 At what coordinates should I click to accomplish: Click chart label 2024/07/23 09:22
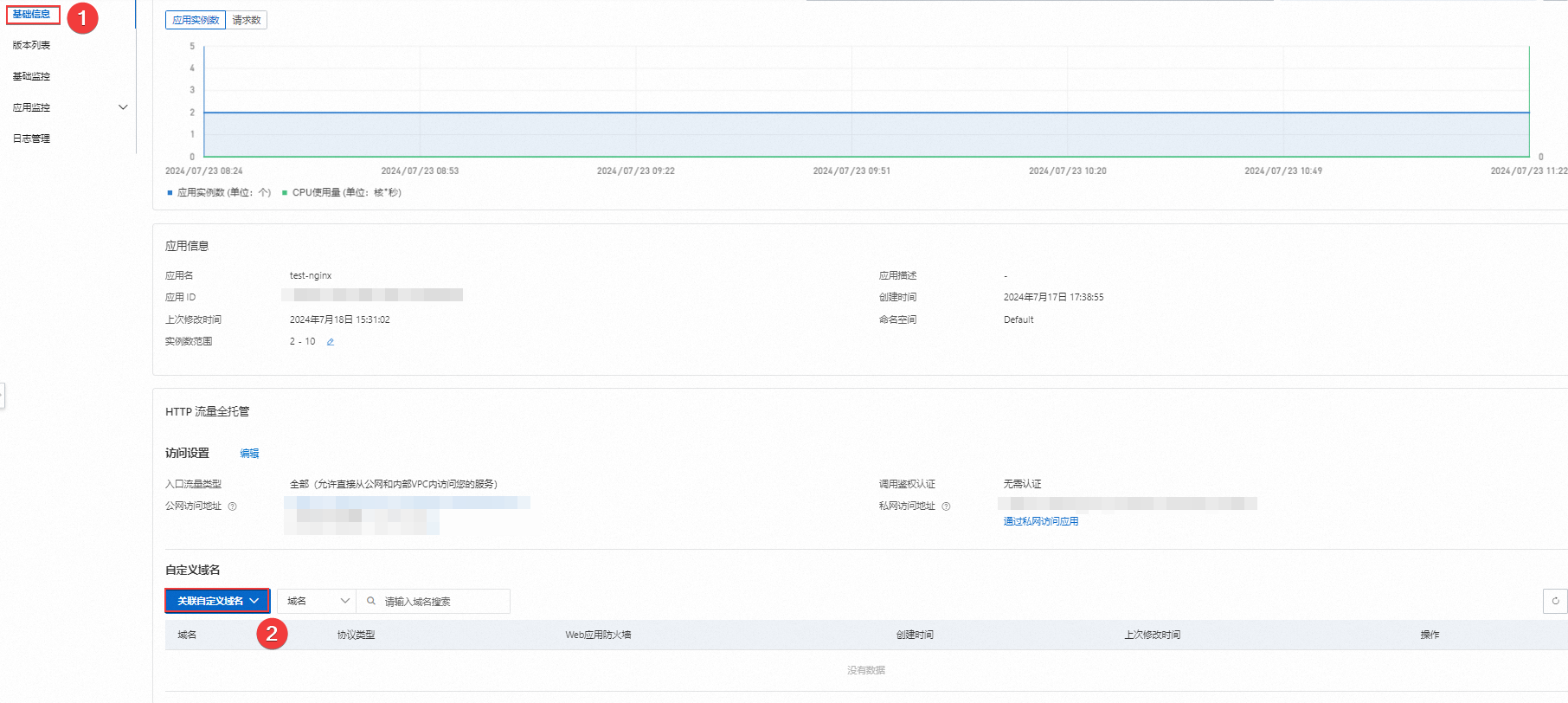click(636, 171)
